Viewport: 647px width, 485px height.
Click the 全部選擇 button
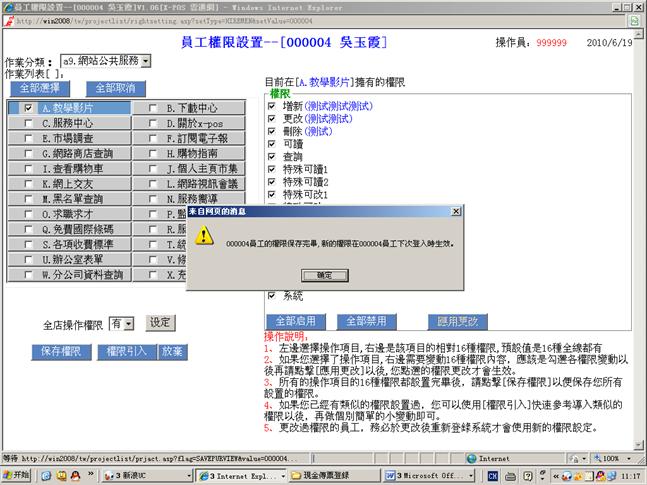(x=39, y=88)
